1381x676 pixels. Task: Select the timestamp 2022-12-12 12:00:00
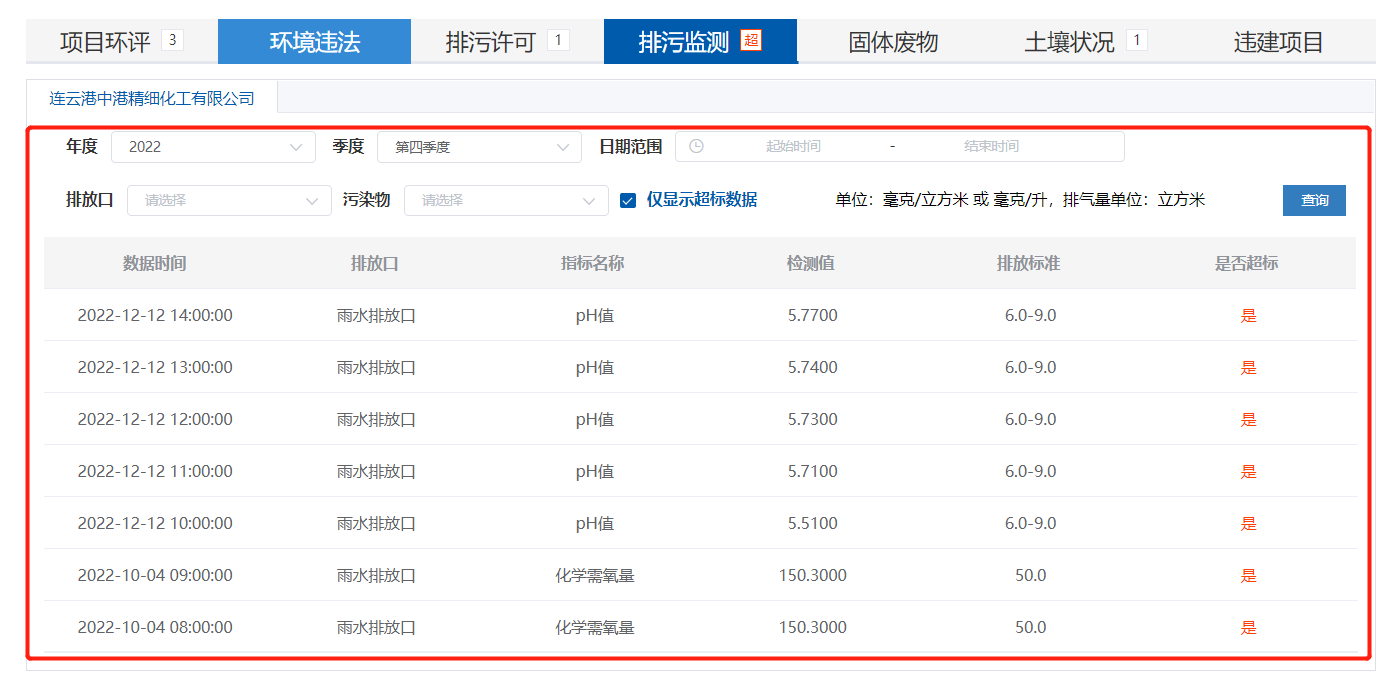155,420
